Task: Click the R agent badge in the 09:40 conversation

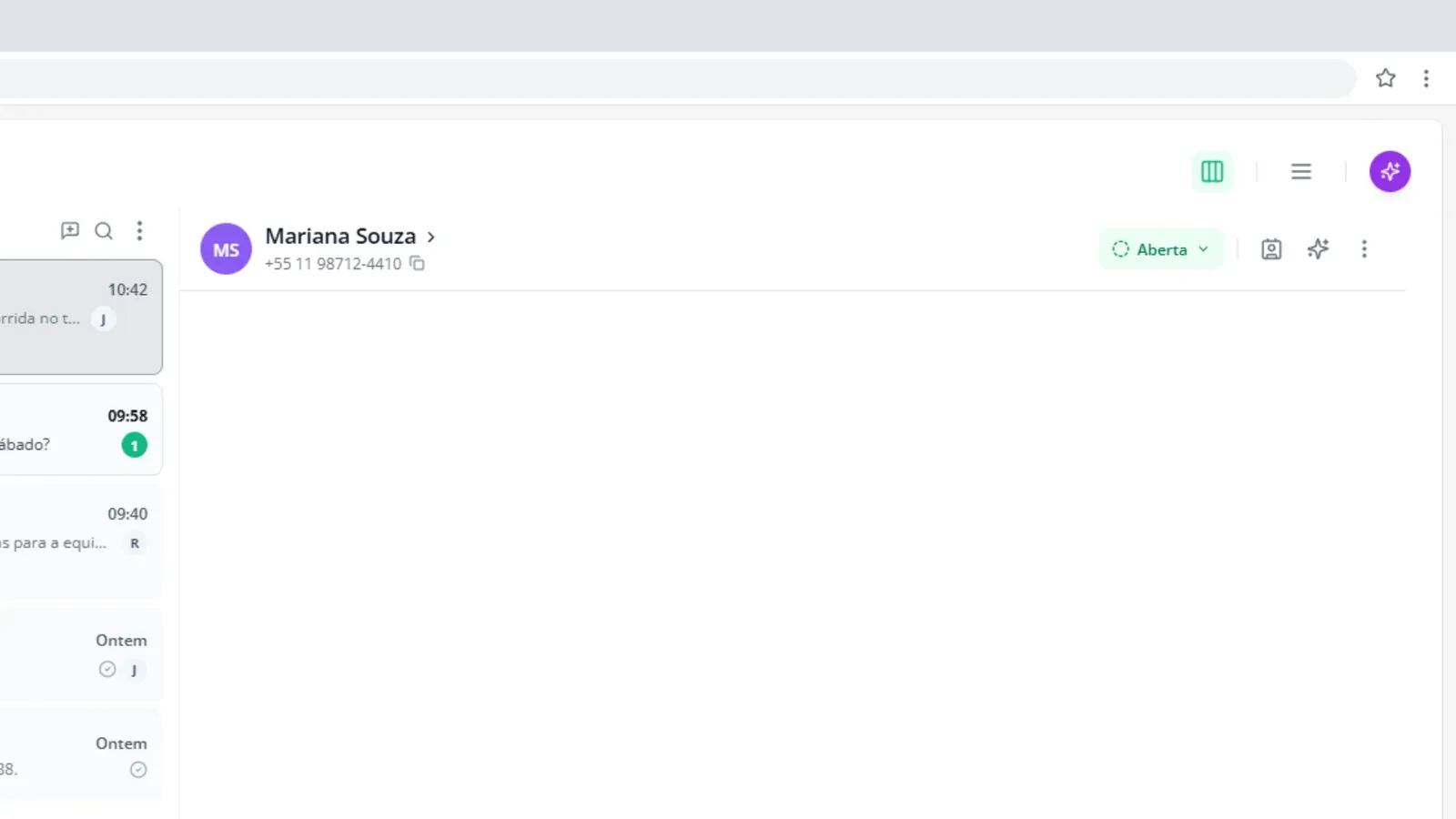Action: pos(135,543)
